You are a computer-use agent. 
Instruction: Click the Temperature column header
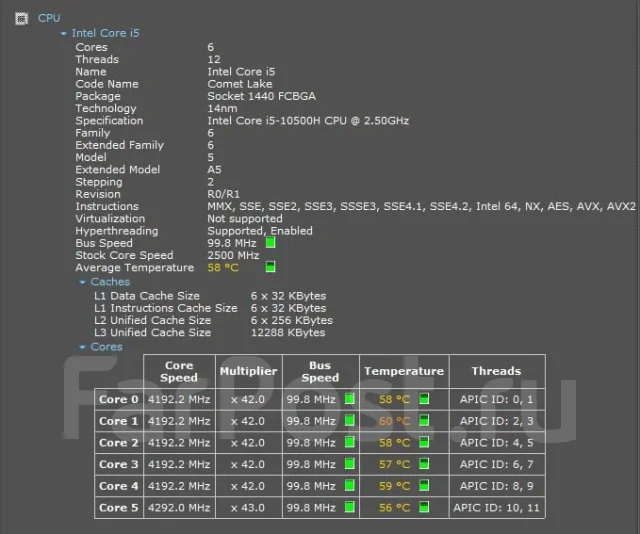point(404,372)
